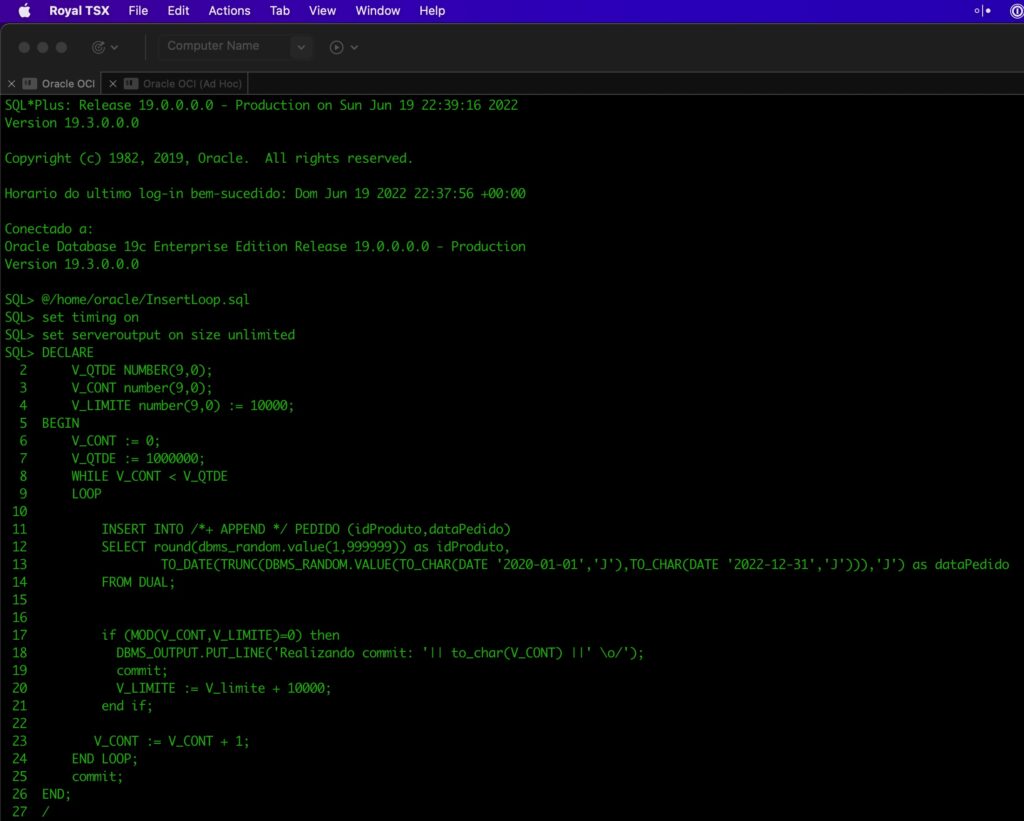Click the connection action icon in the toolbar
The image size is (1024, 821).
(x=101, y=46)
